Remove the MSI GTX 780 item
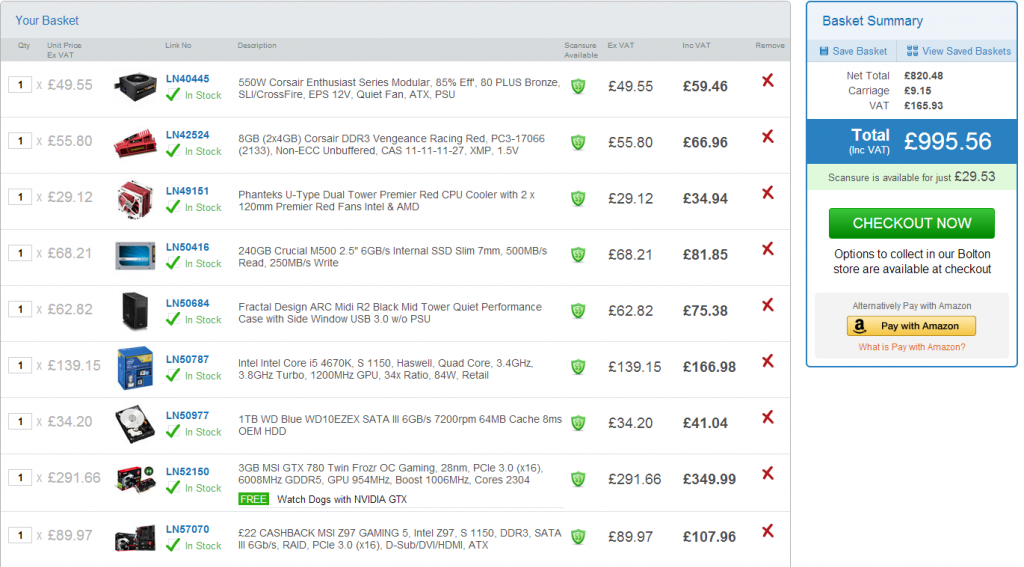1024x567 pixels. point(768,474)
